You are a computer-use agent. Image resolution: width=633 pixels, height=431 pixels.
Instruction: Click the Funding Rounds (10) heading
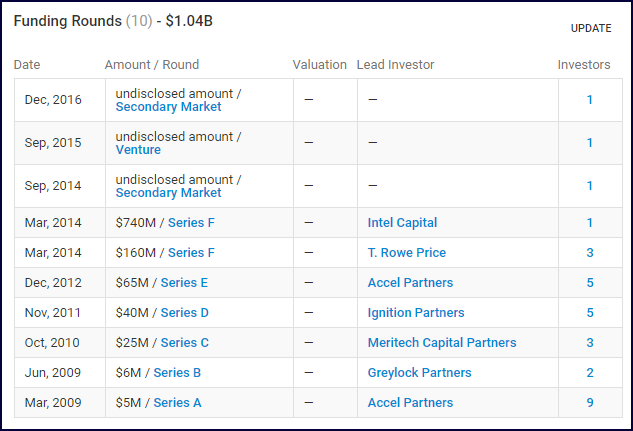tap(83, 21)
